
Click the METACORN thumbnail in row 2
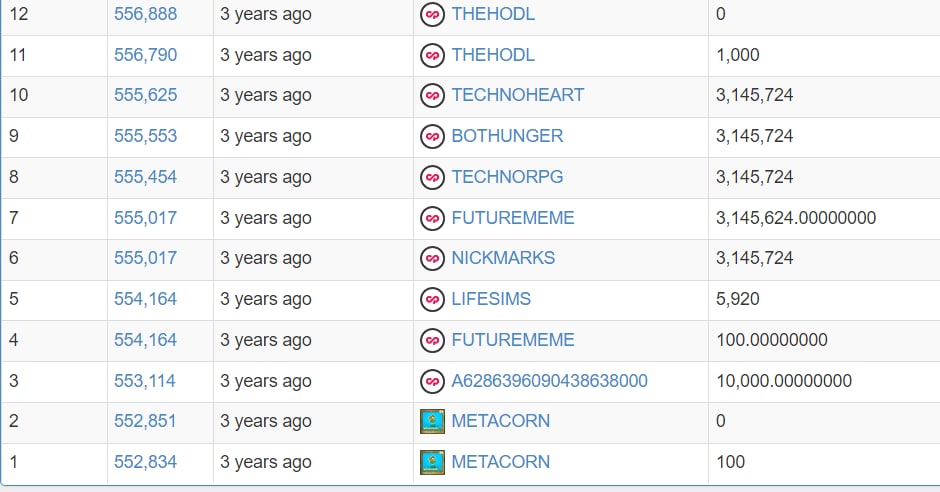tap(432, 421)
